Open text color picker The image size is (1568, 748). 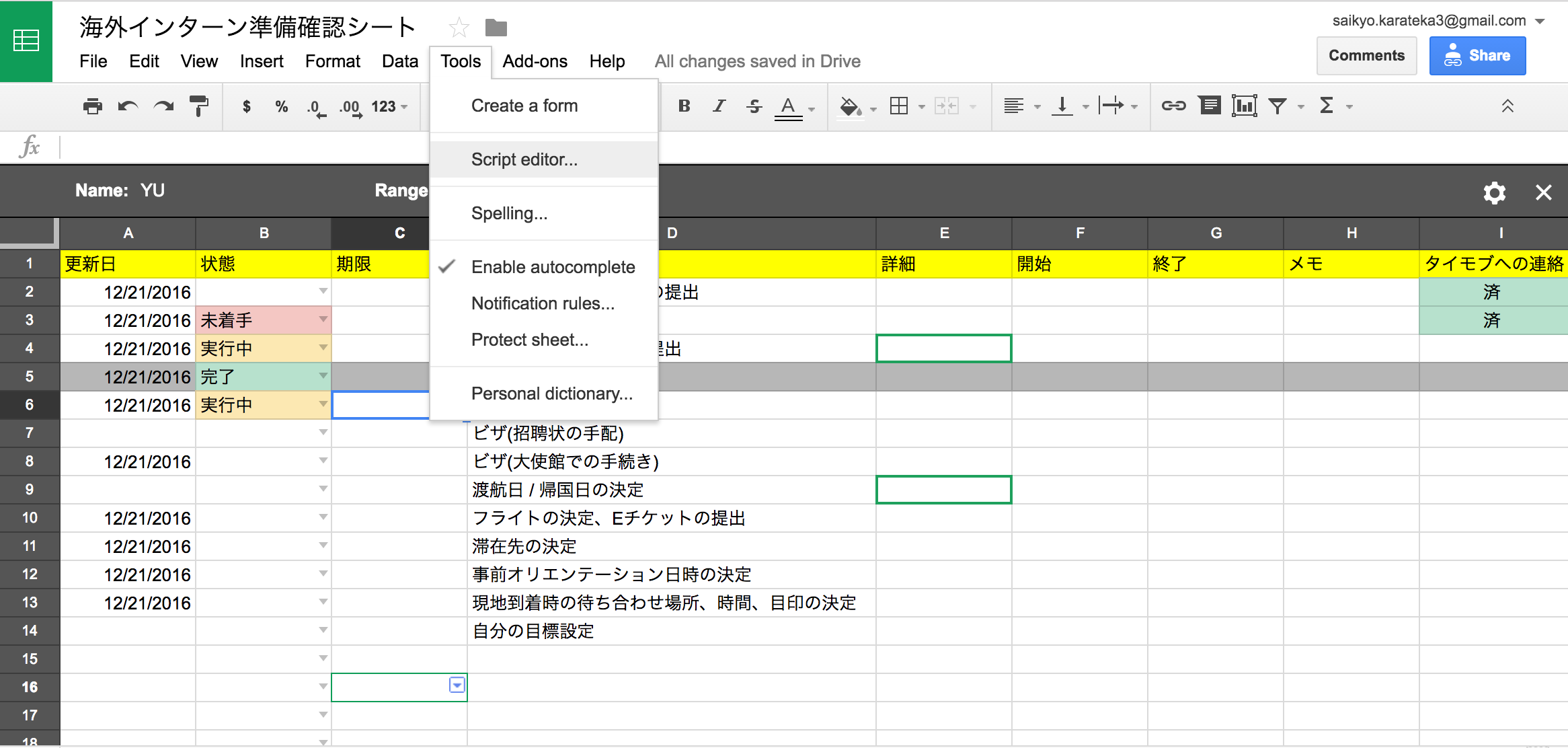click(x=789, y=108)
